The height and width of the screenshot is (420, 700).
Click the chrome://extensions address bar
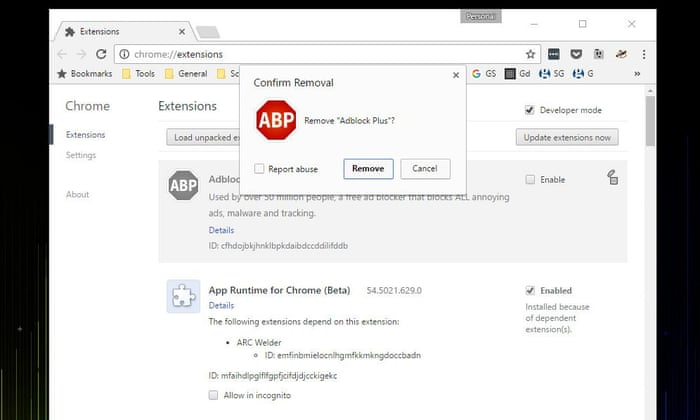(327, 54)
